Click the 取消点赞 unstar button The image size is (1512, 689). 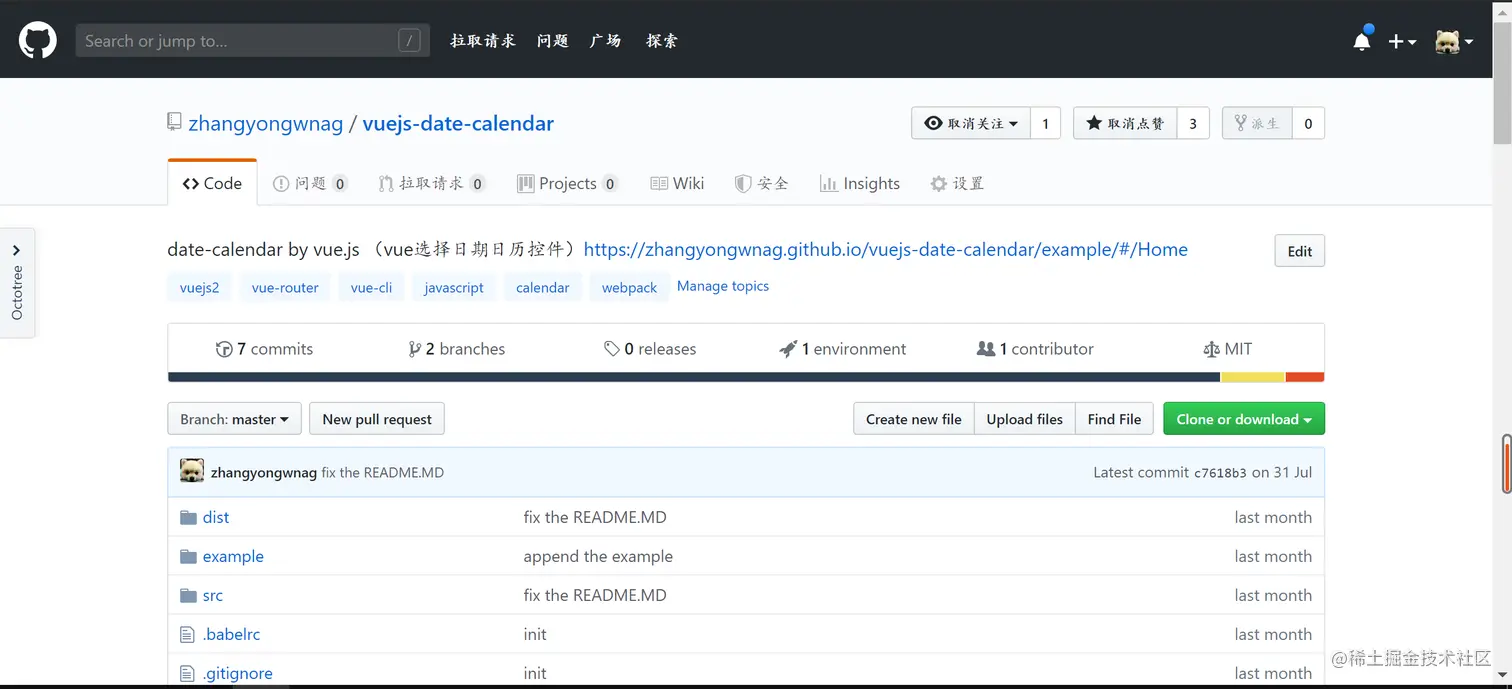(1125, 123)
